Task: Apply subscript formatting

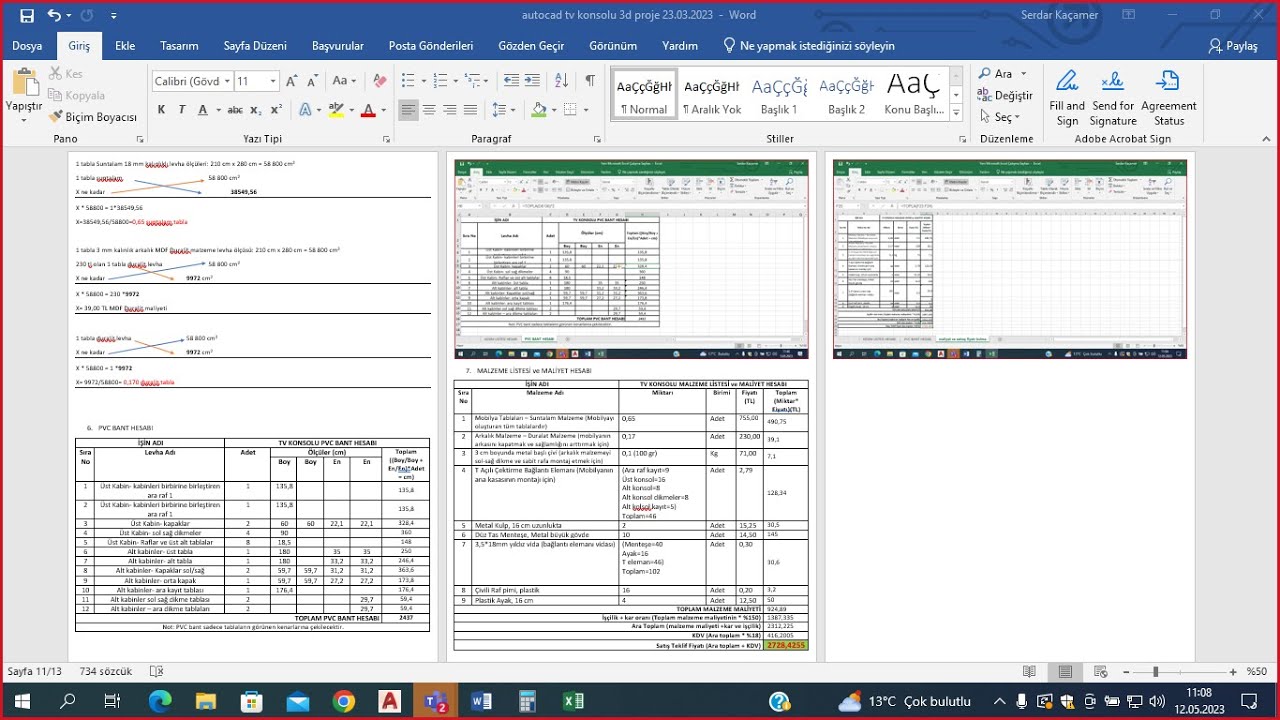Action: click(x=256, y=110)
